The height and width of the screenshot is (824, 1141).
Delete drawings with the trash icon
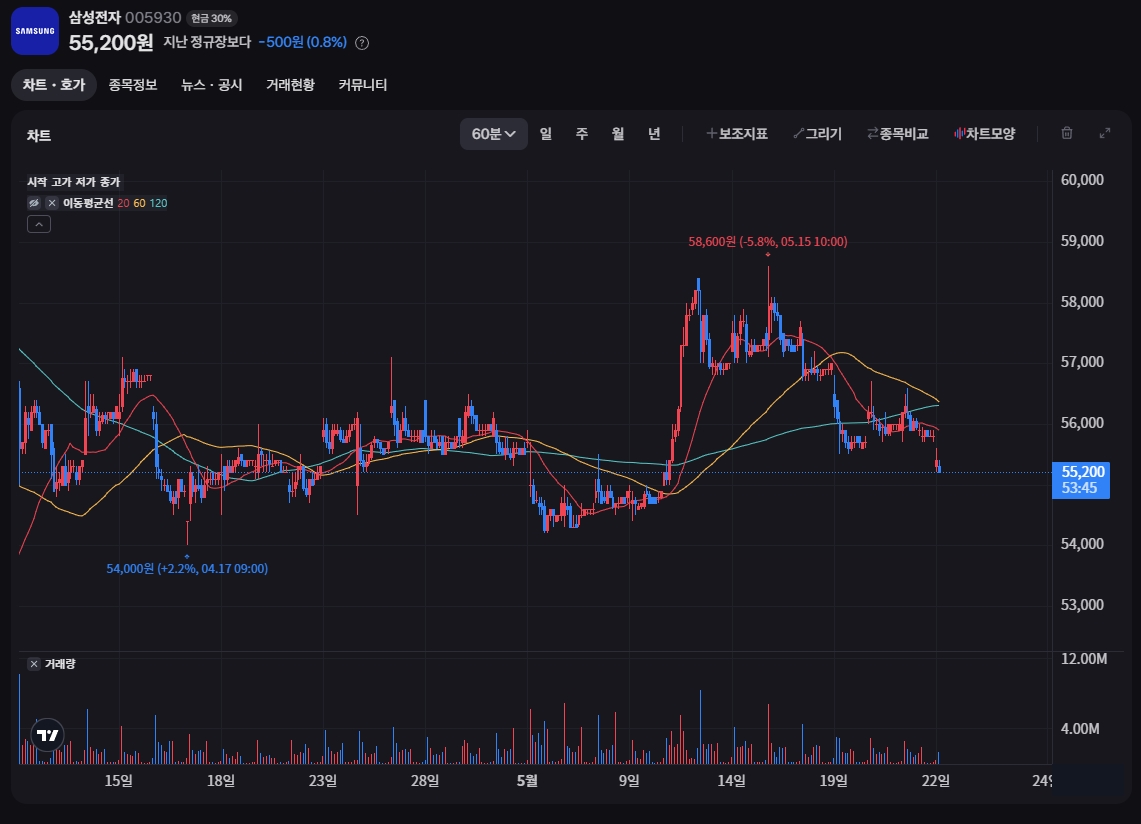click(x=1067, y=133)
